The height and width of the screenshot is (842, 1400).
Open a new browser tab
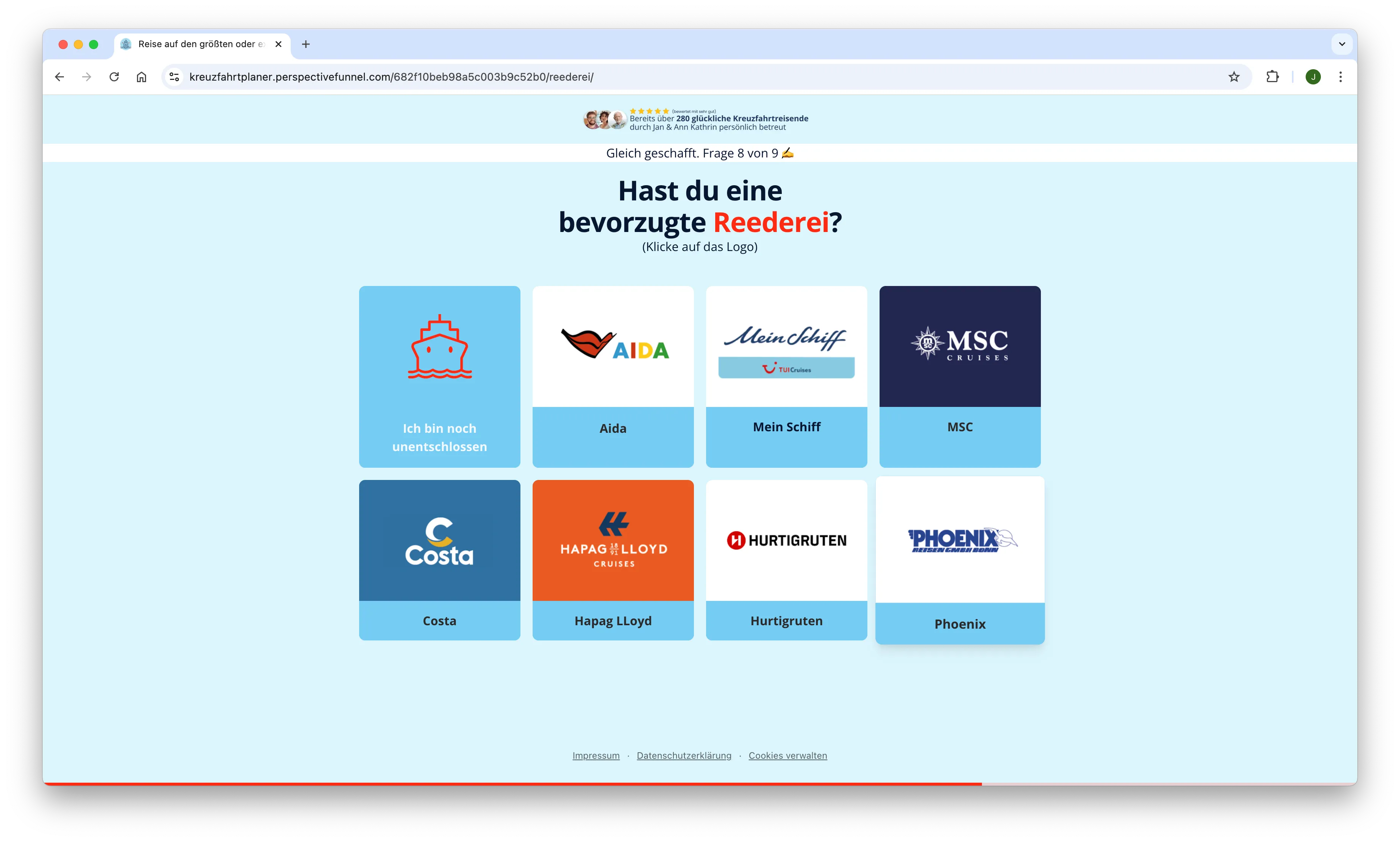(306, 44)
